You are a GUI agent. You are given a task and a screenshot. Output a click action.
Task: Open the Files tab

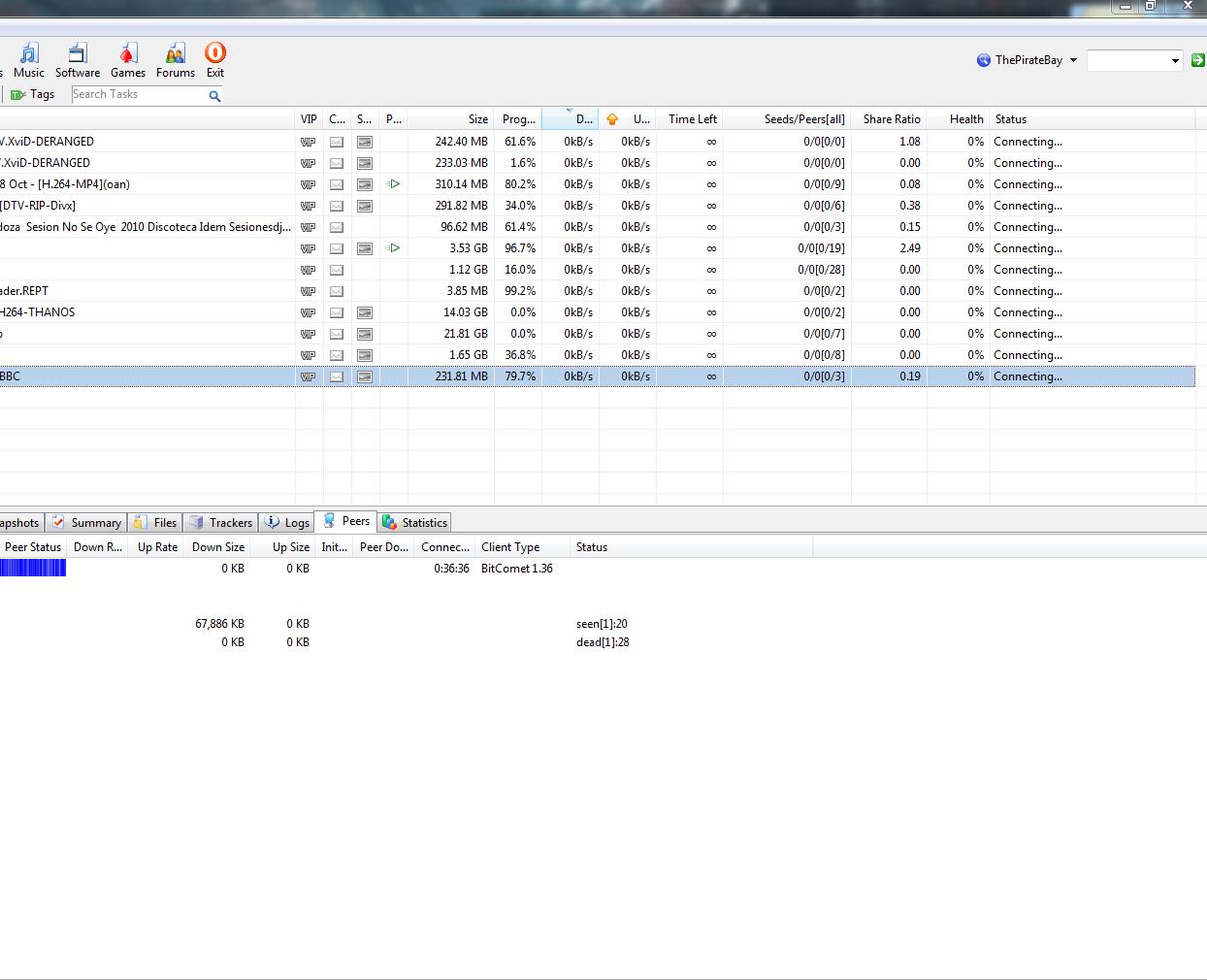155,522
